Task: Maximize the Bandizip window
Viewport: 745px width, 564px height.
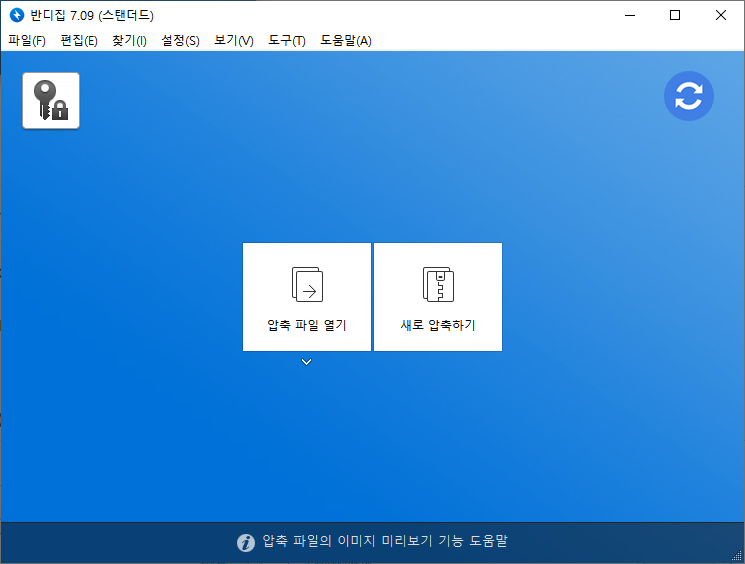Action: click(675, 15)
